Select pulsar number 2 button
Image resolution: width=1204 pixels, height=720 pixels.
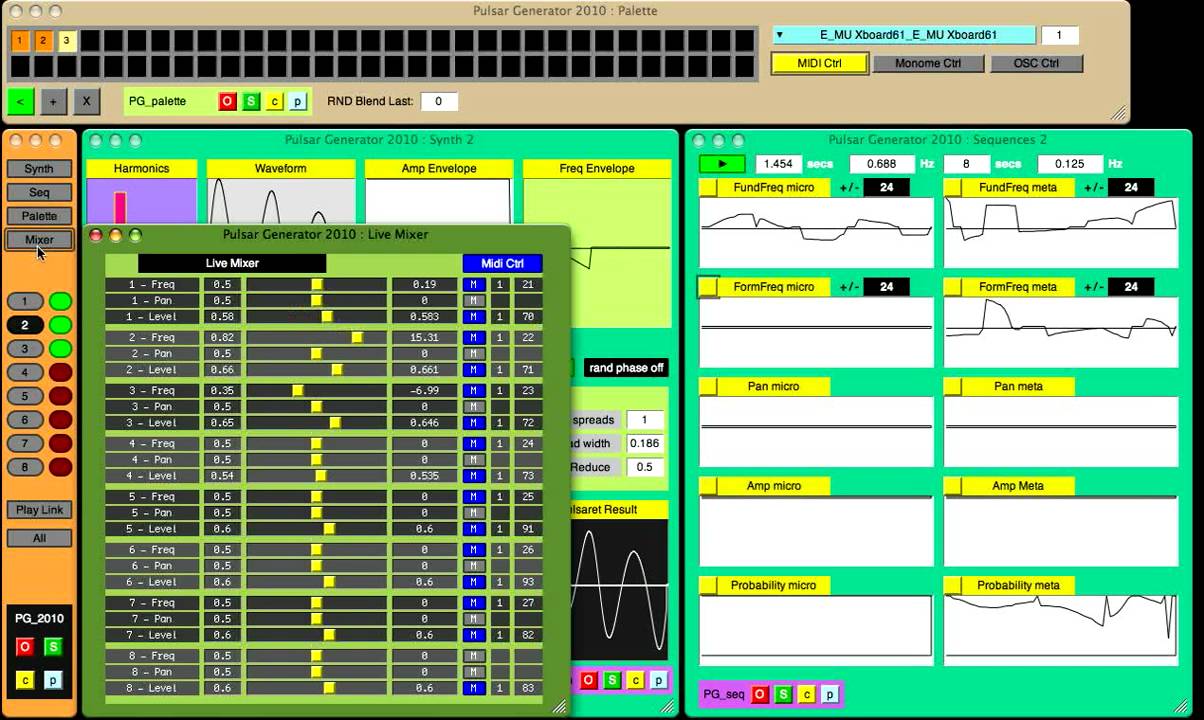[x=25, y=325]
